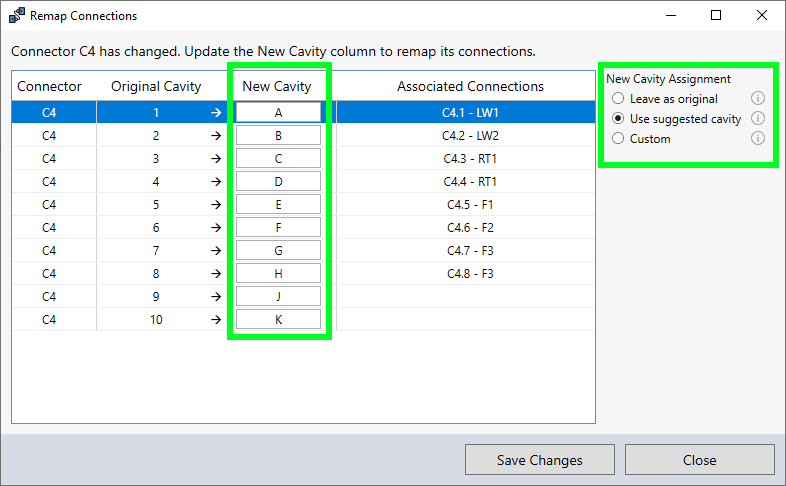Screen dimensions: 786x486
Task: Minimize the Remap Connections window
Action: [x=671, y=15]
